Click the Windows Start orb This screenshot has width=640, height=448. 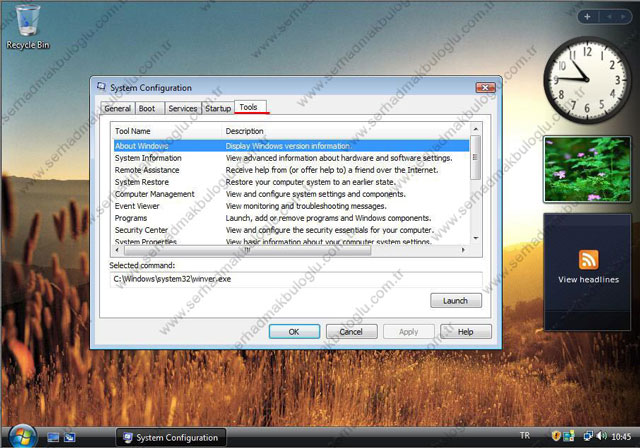point(22,437)
